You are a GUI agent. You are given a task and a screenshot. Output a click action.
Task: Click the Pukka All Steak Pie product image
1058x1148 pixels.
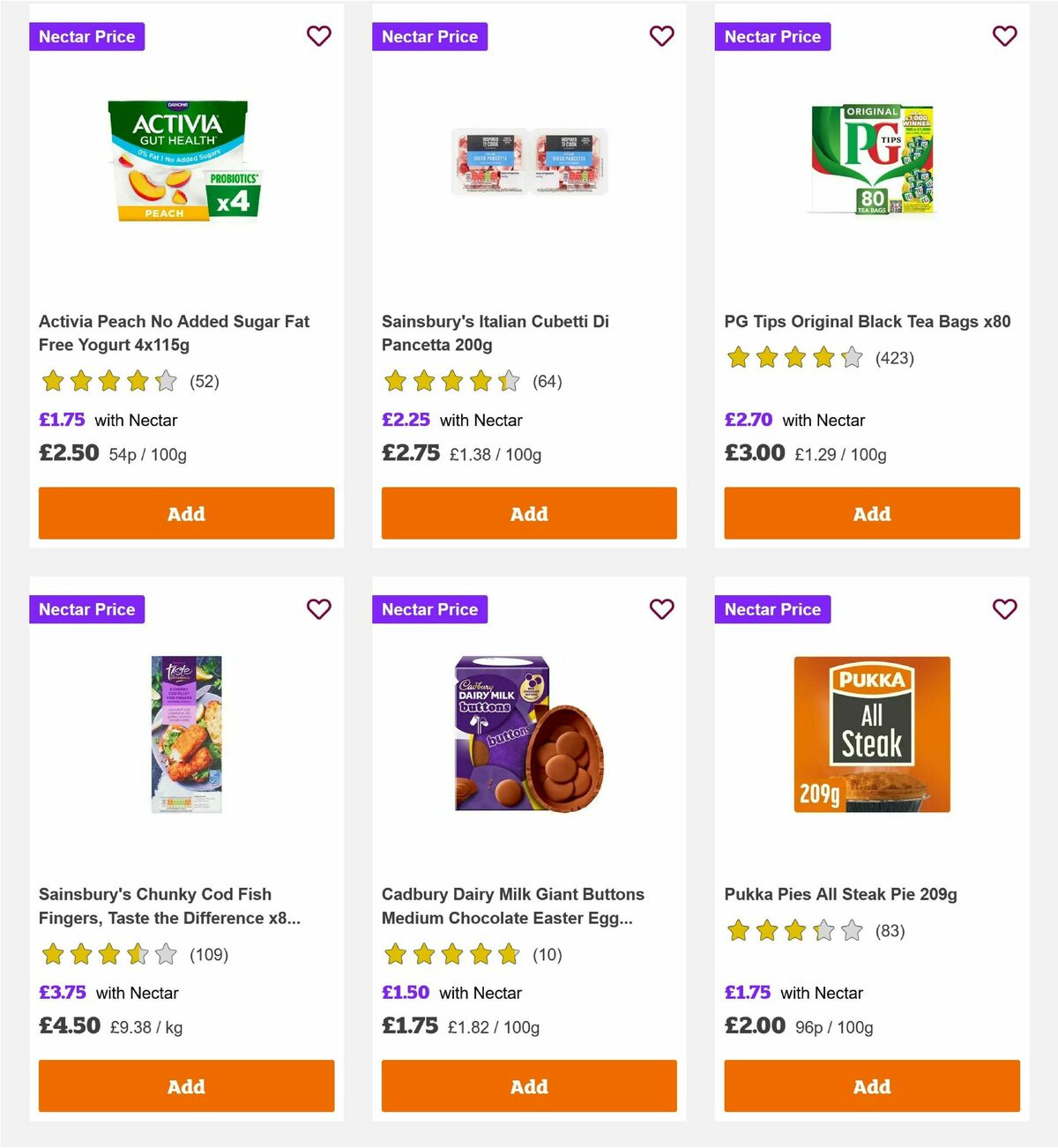(x=872, y=734)
